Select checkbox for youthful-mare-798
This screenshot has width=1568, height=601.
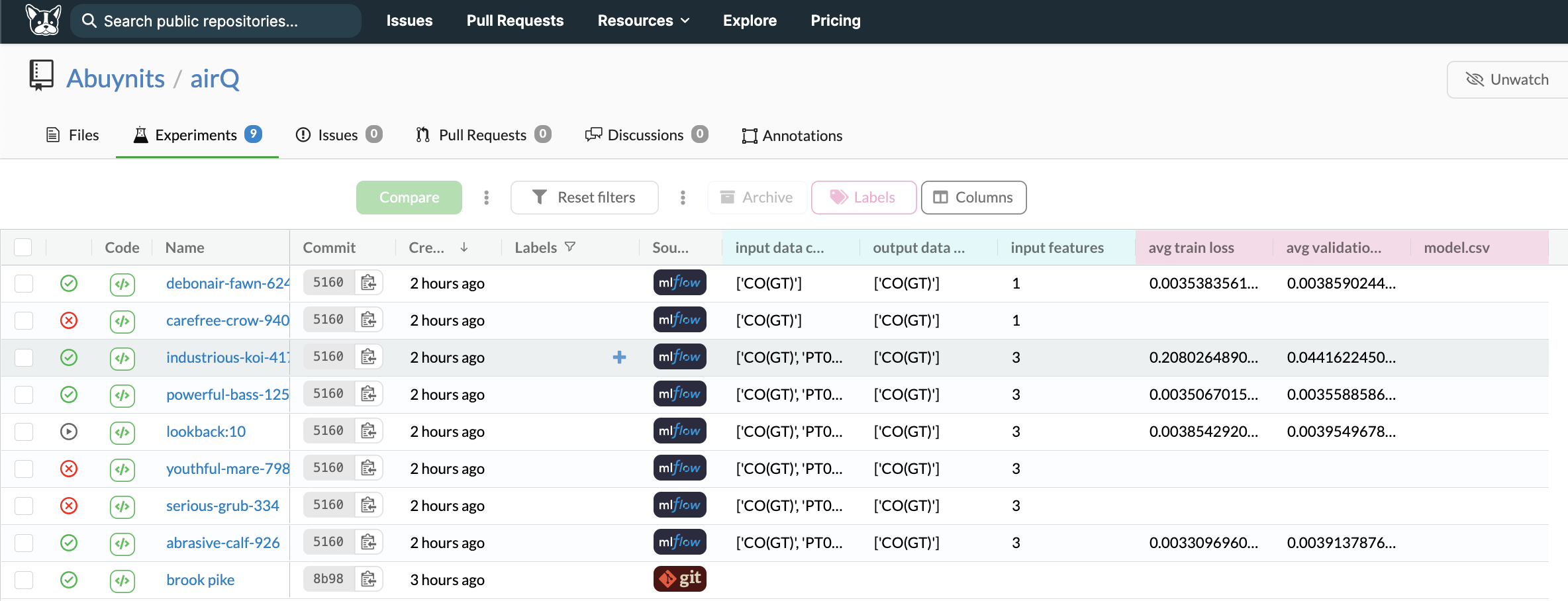(24, 469)
